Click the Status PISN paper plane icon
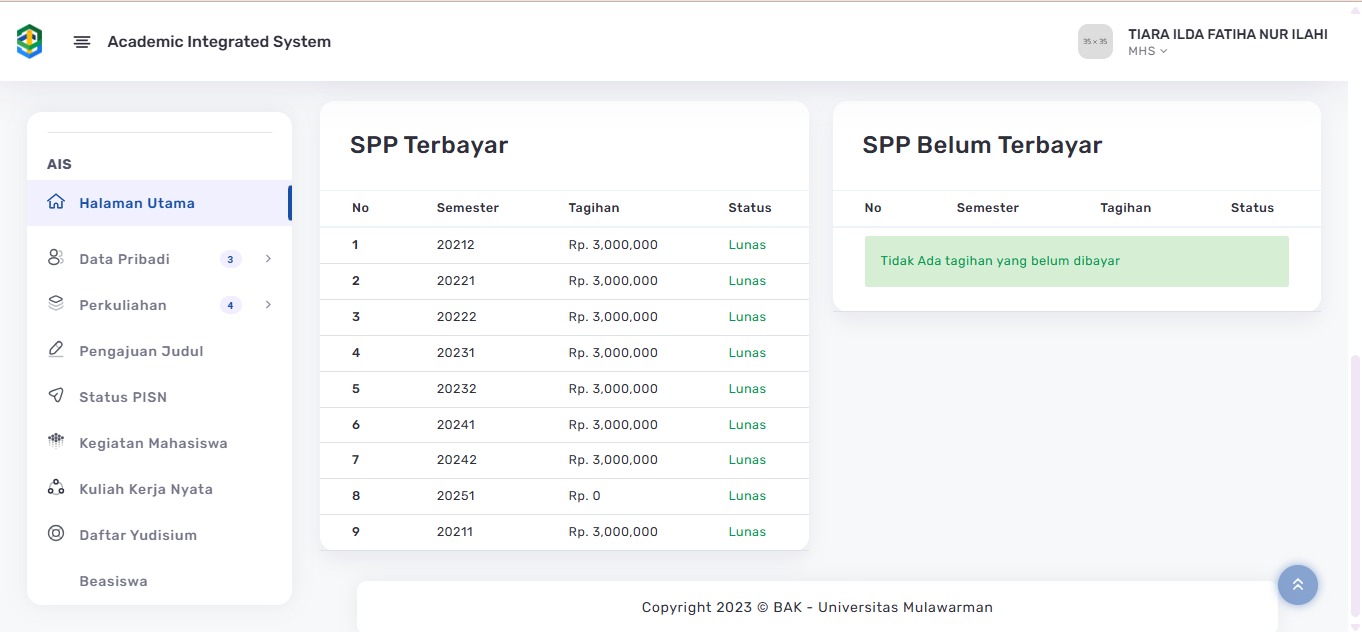The image size is (1362, 632). pos(56,396)
